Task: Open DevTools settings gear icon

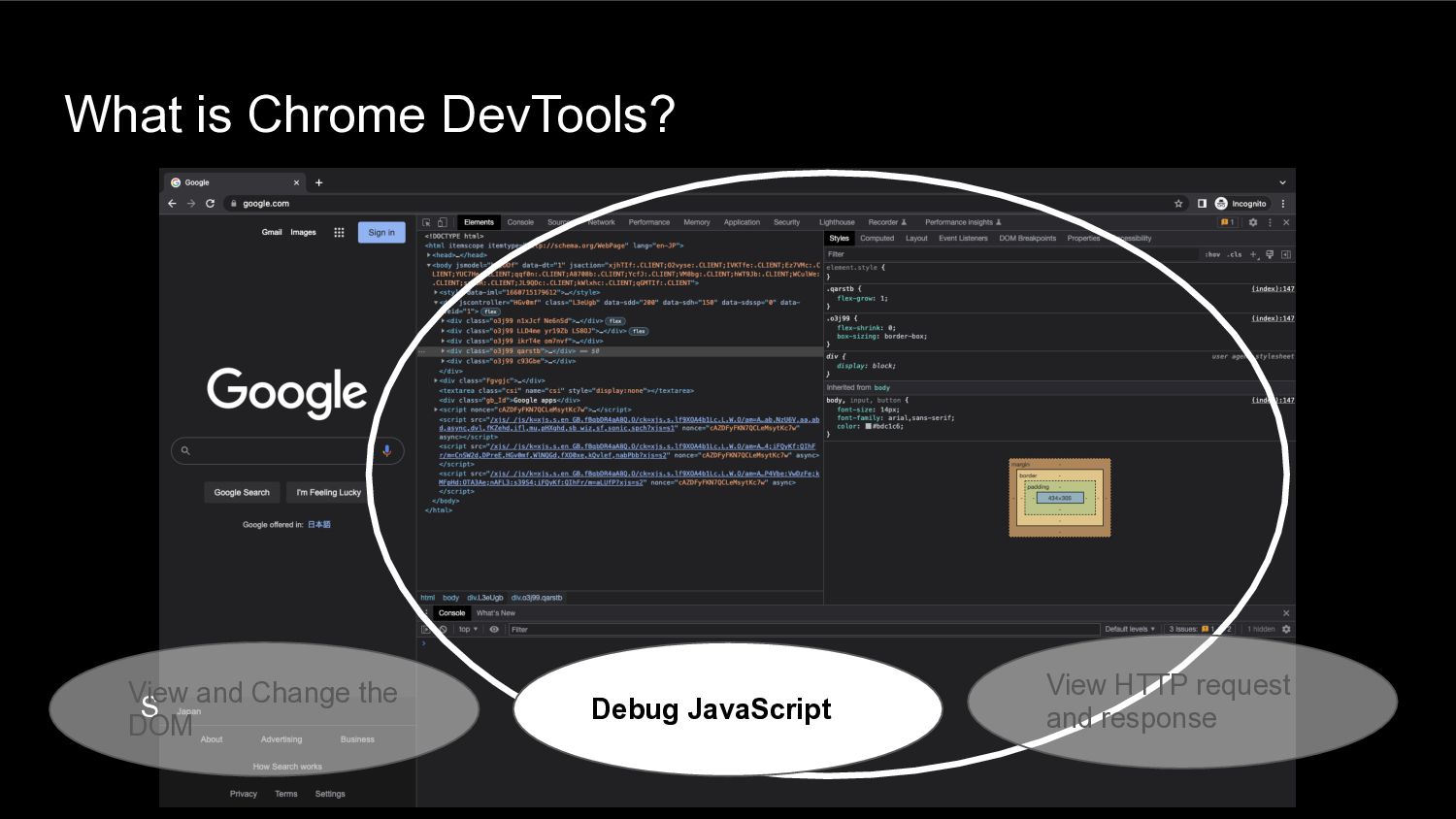Action: [x=1253, y=222]
